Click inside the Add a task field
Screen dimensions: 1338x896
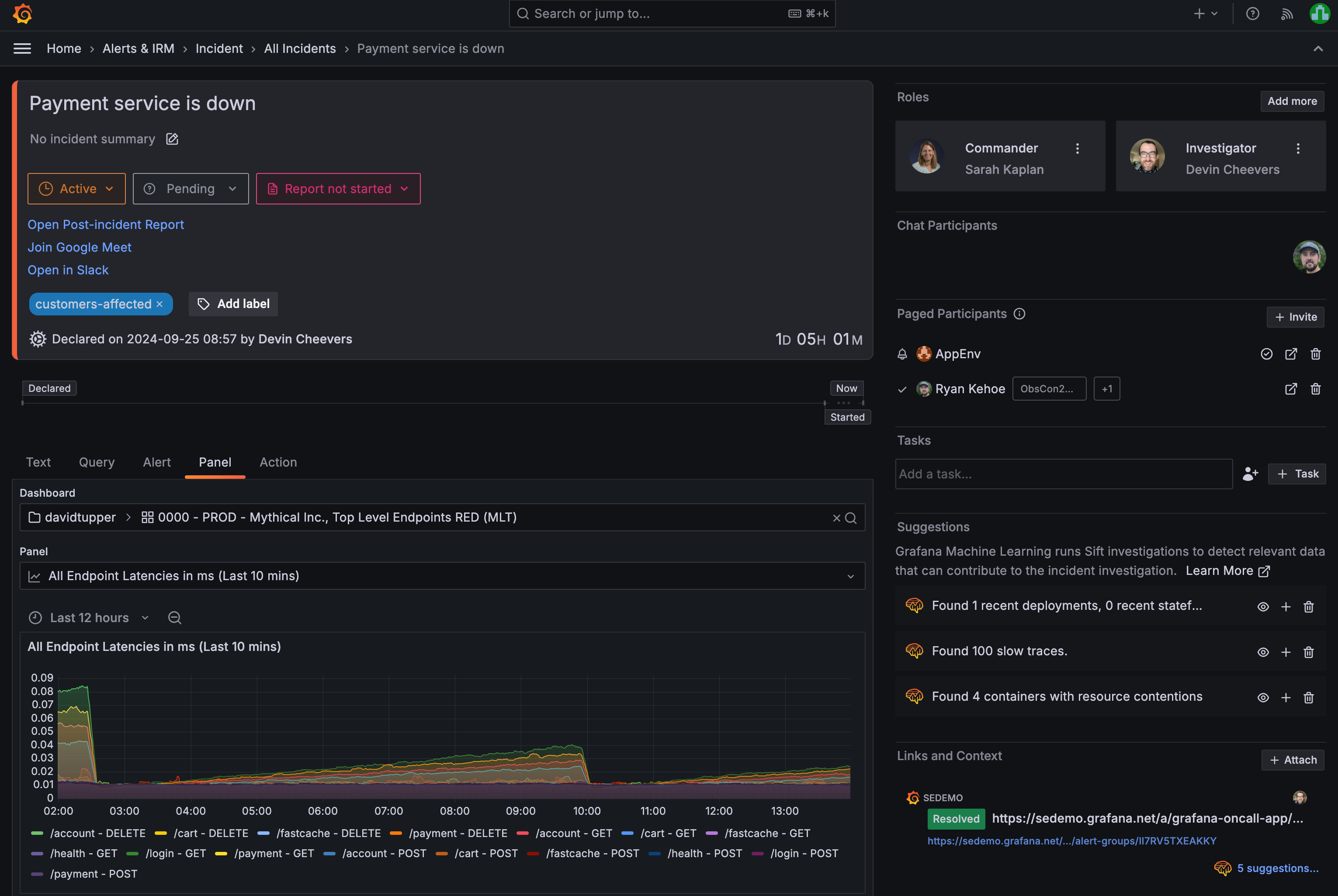[1063, 474]
